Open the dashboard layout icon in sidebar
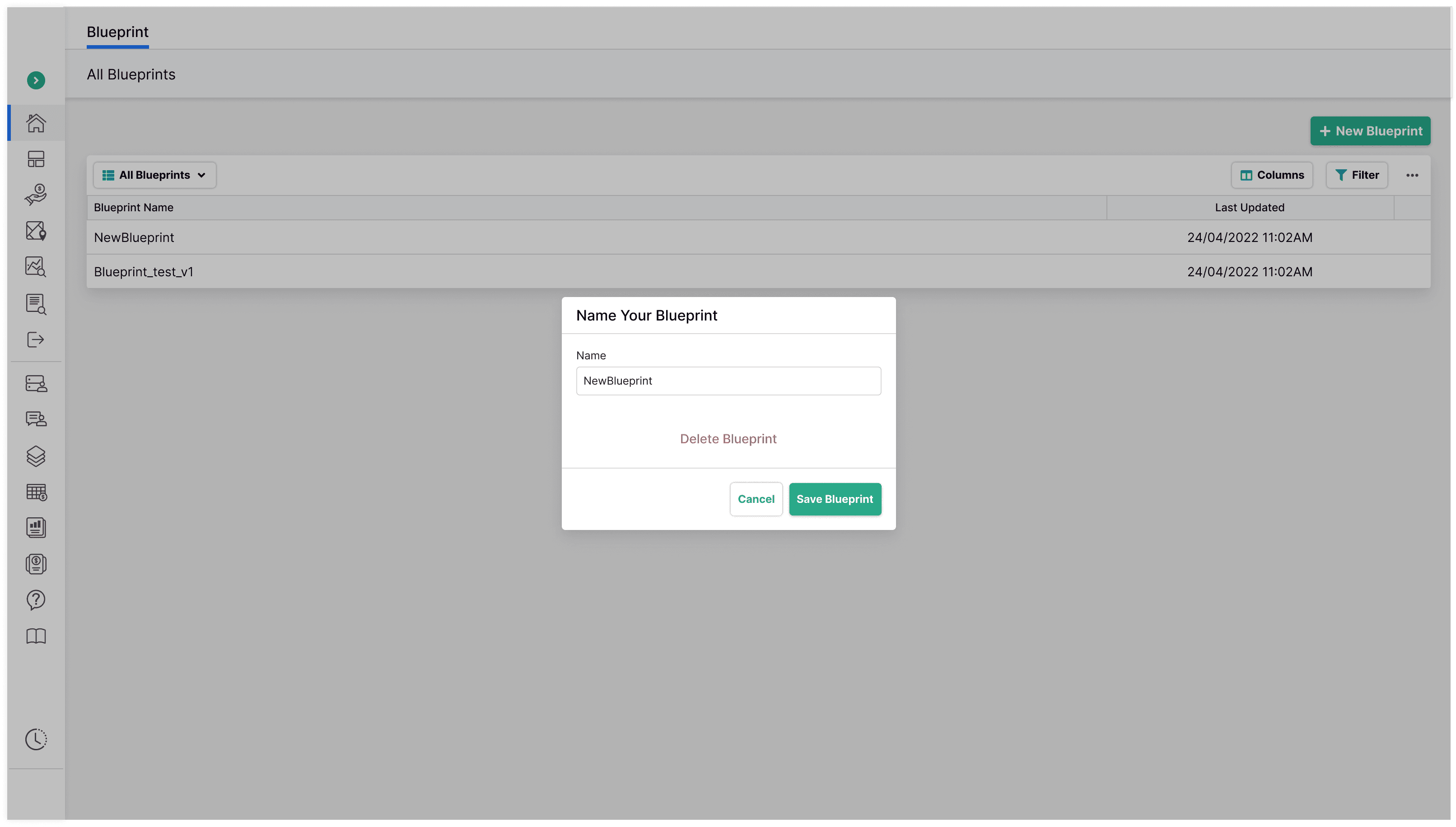The width and height of the screenshot is (1456, 827). point(36,159)
